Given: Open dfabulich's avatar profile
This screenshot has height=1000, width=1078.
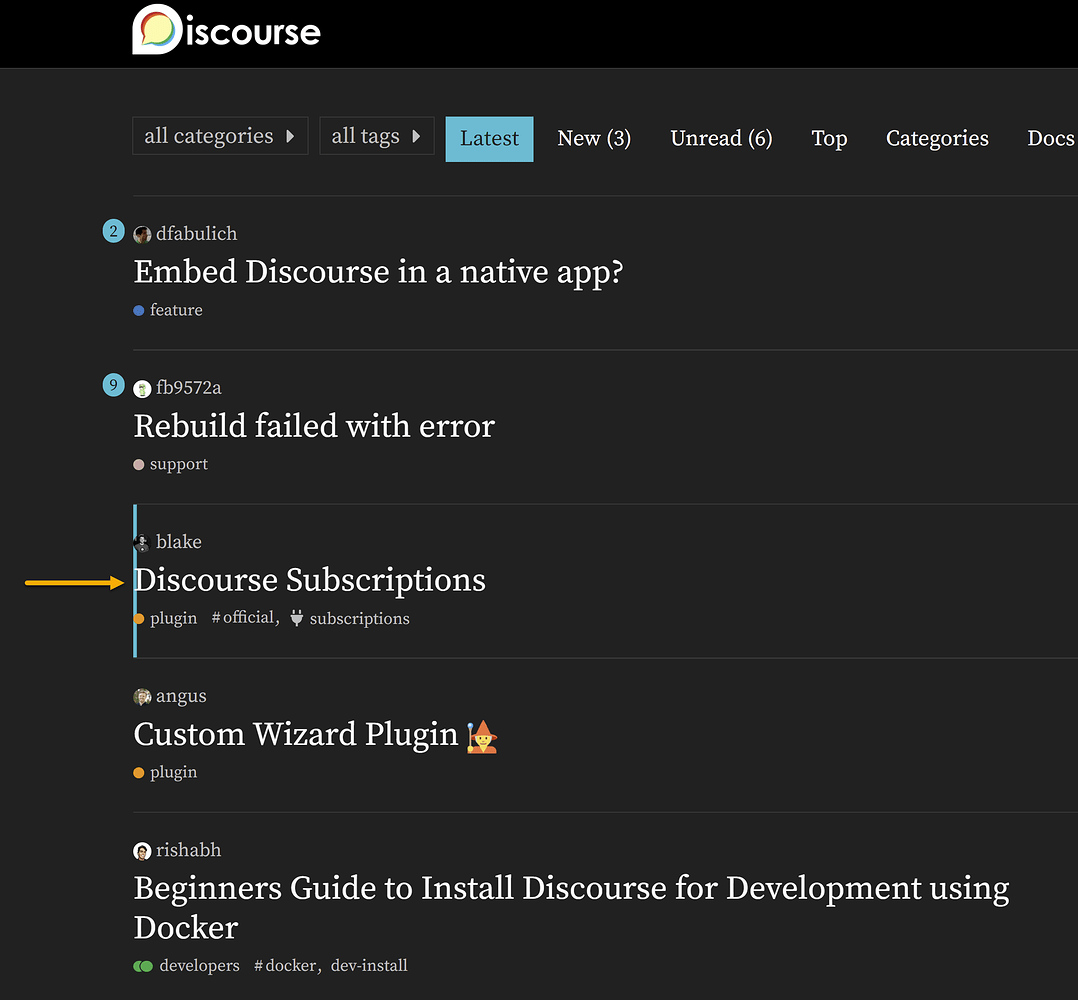Looking at the screenshot, I should [x=142, y=234].
